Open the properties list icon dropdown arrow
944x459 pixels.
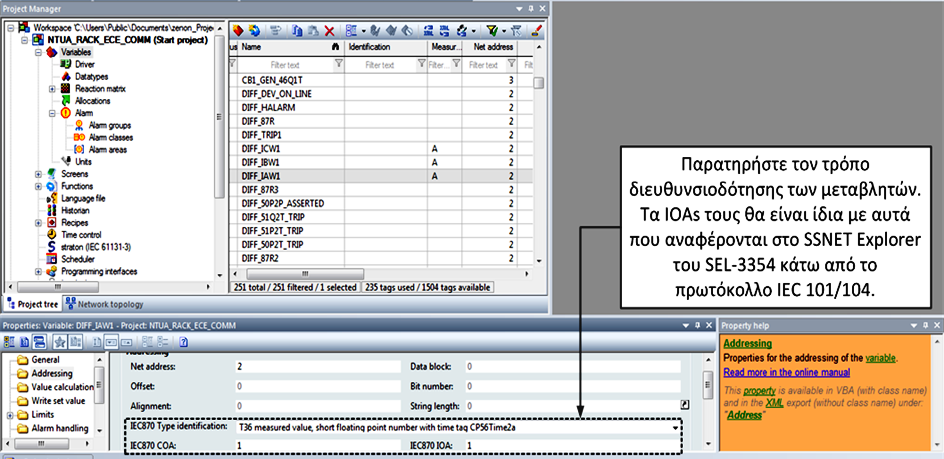(364, 31)
